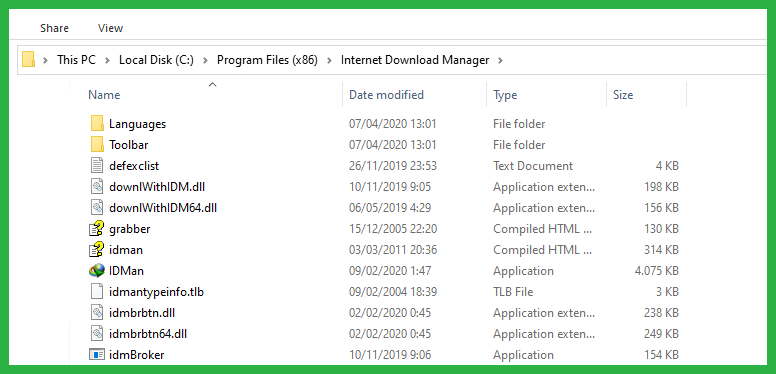Go to Program Files (x86) in breadcrumb
Screen dimensions: 776x374
coord(267,60)
